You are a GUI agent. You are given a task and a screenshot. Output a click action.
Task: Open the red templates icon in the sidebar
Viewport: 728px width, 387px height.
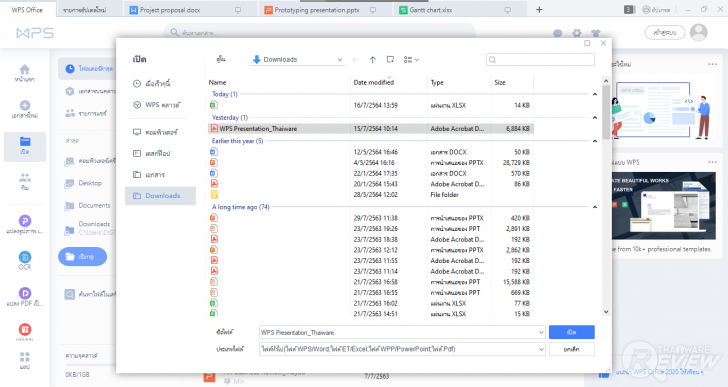coord(25,329)
